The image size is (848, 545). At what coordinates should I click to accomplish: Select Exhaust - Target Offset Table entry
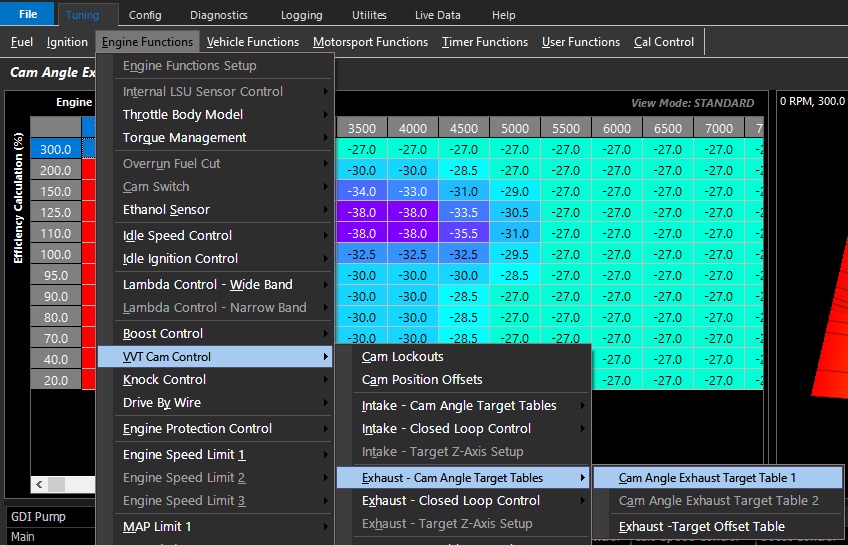tap(701, 526)
